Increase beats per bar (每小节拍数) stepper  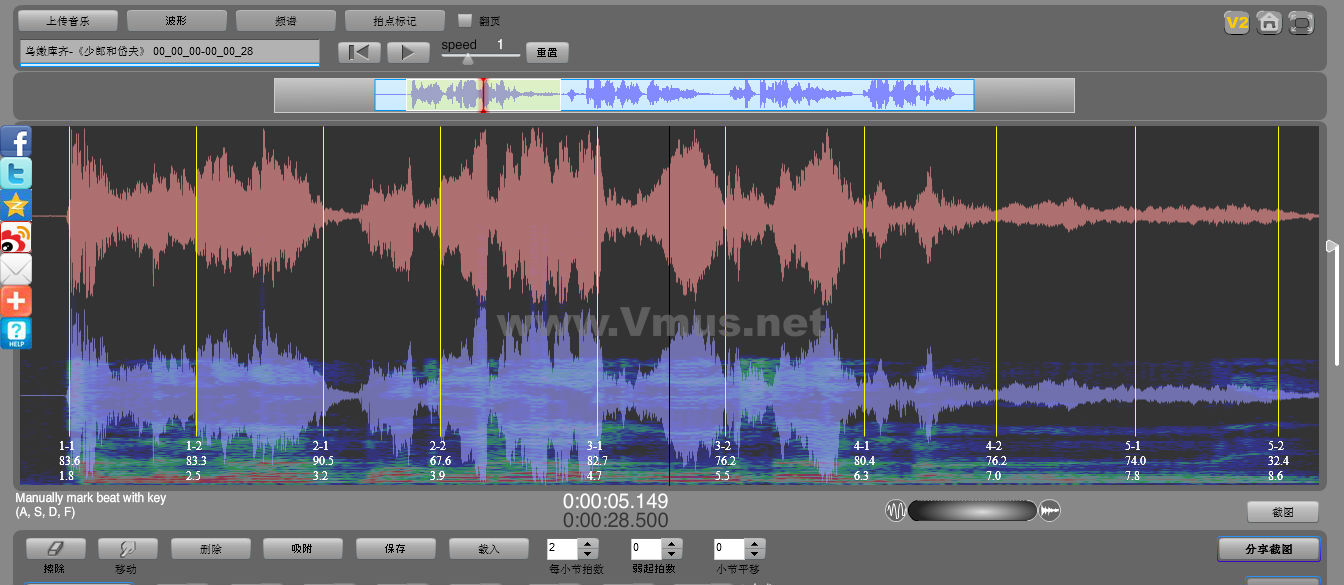point(588,543)
